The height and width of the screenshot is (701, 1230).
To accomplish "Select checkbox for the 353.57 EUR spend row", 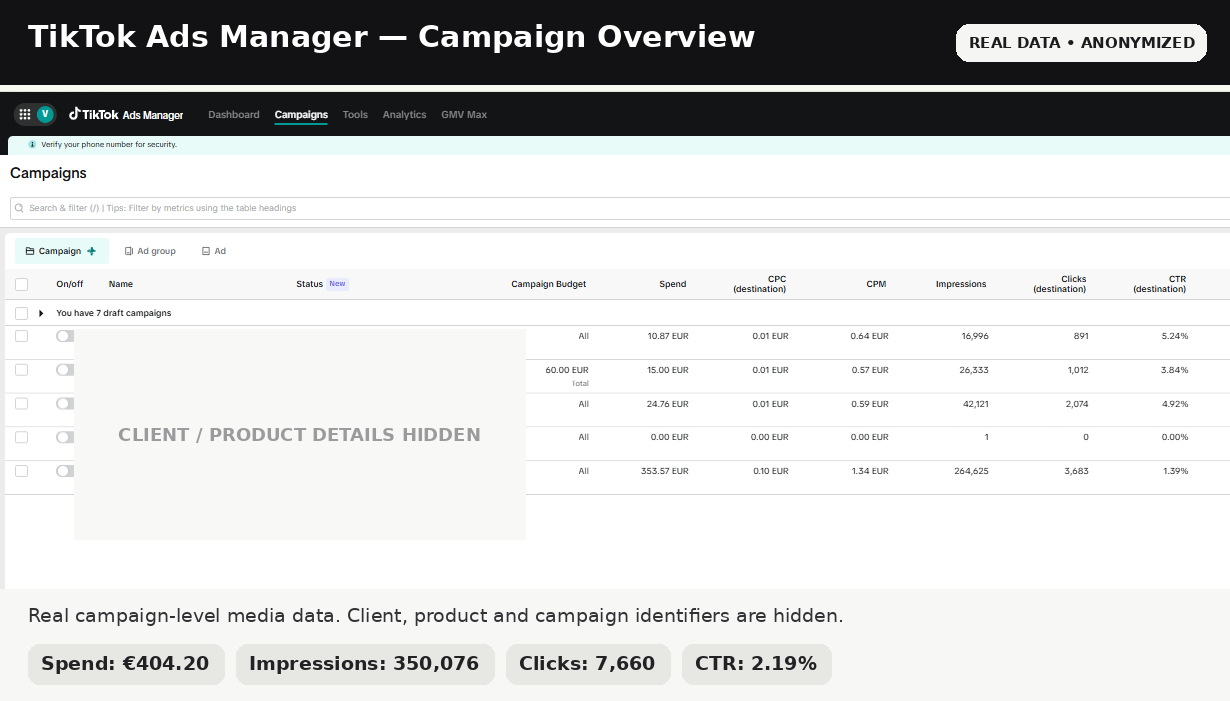I will coord(22,471).
